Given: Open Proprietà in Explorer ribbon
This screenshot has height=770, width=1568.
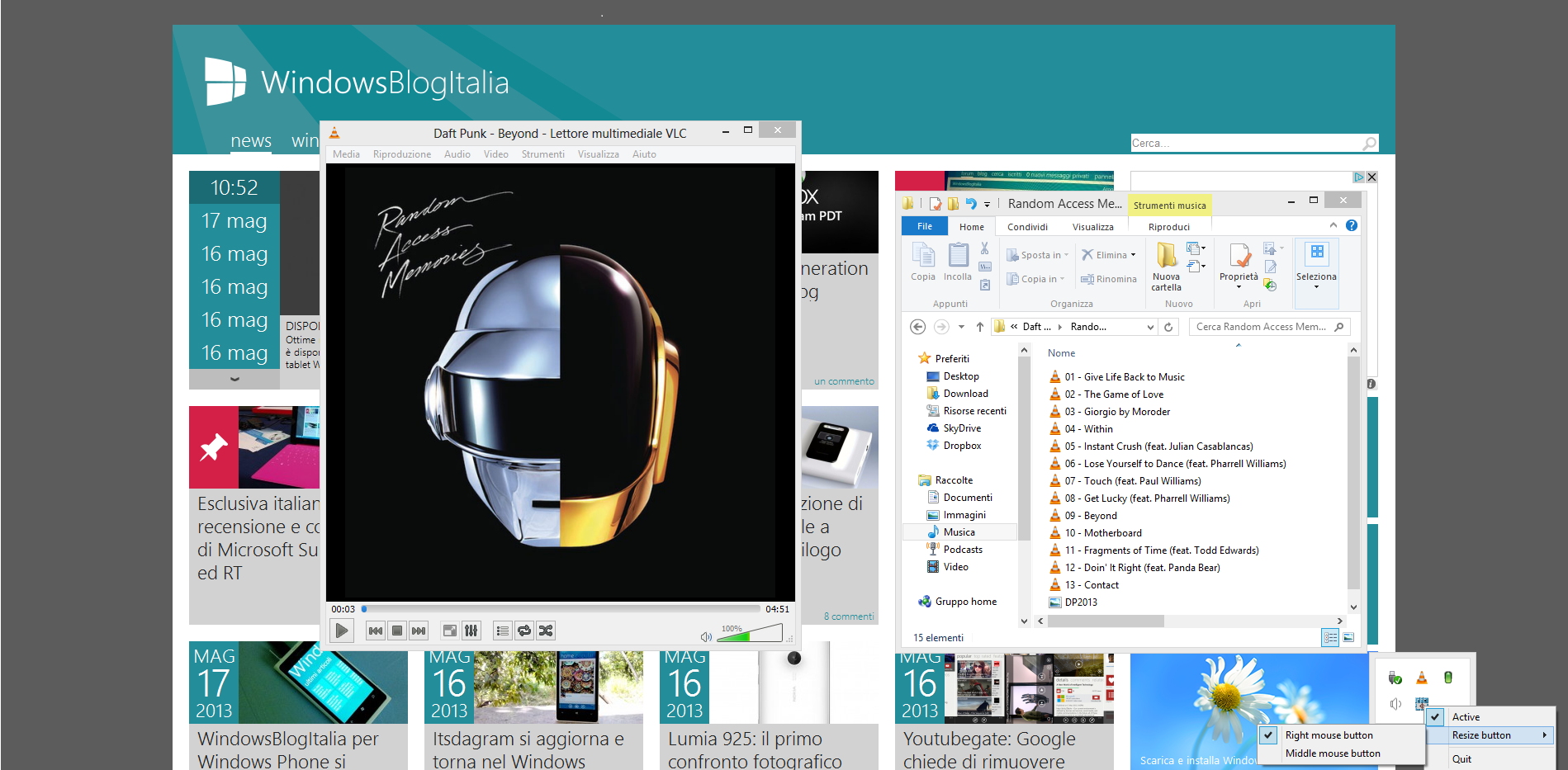Looking at the screenshot, I should click(1239, 265).
